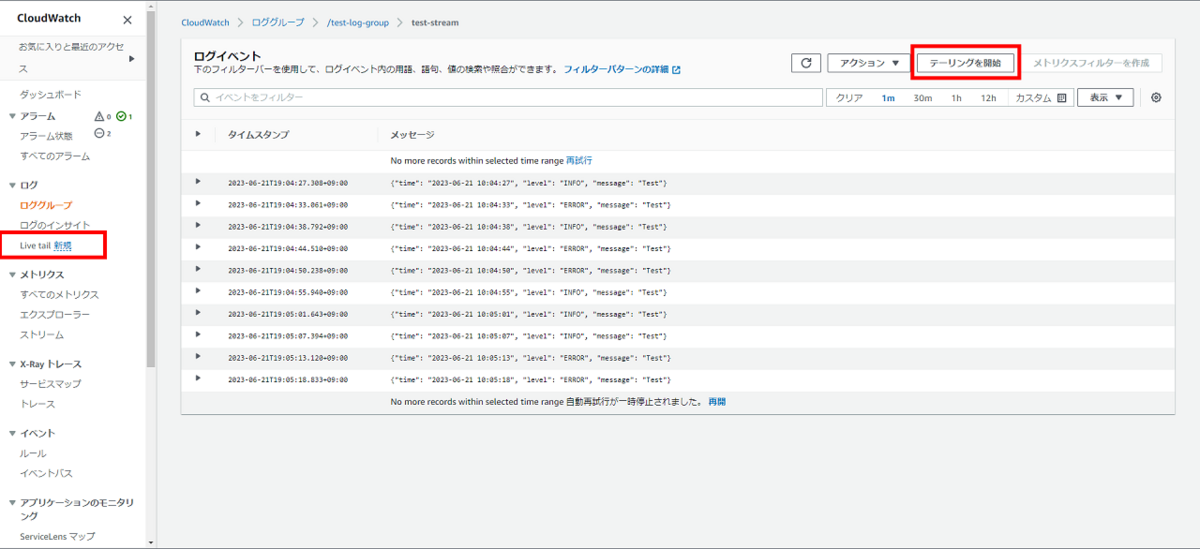Screen dimensions: 1200x549
Task: Open ログのインサイト in sidebar
Action: coord(55,225)
